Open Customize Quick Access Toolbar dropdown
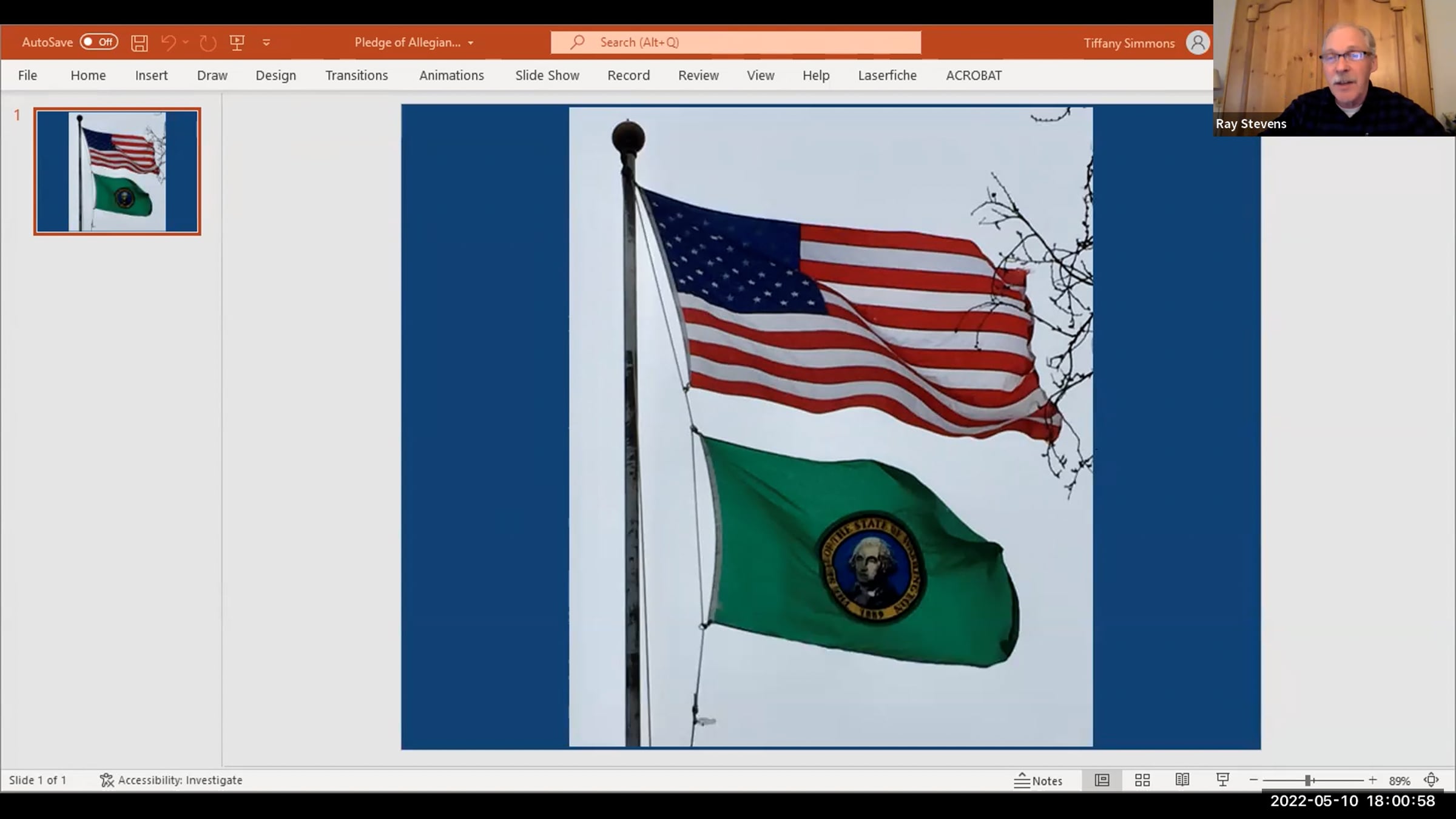 click(x=266, y=42)
